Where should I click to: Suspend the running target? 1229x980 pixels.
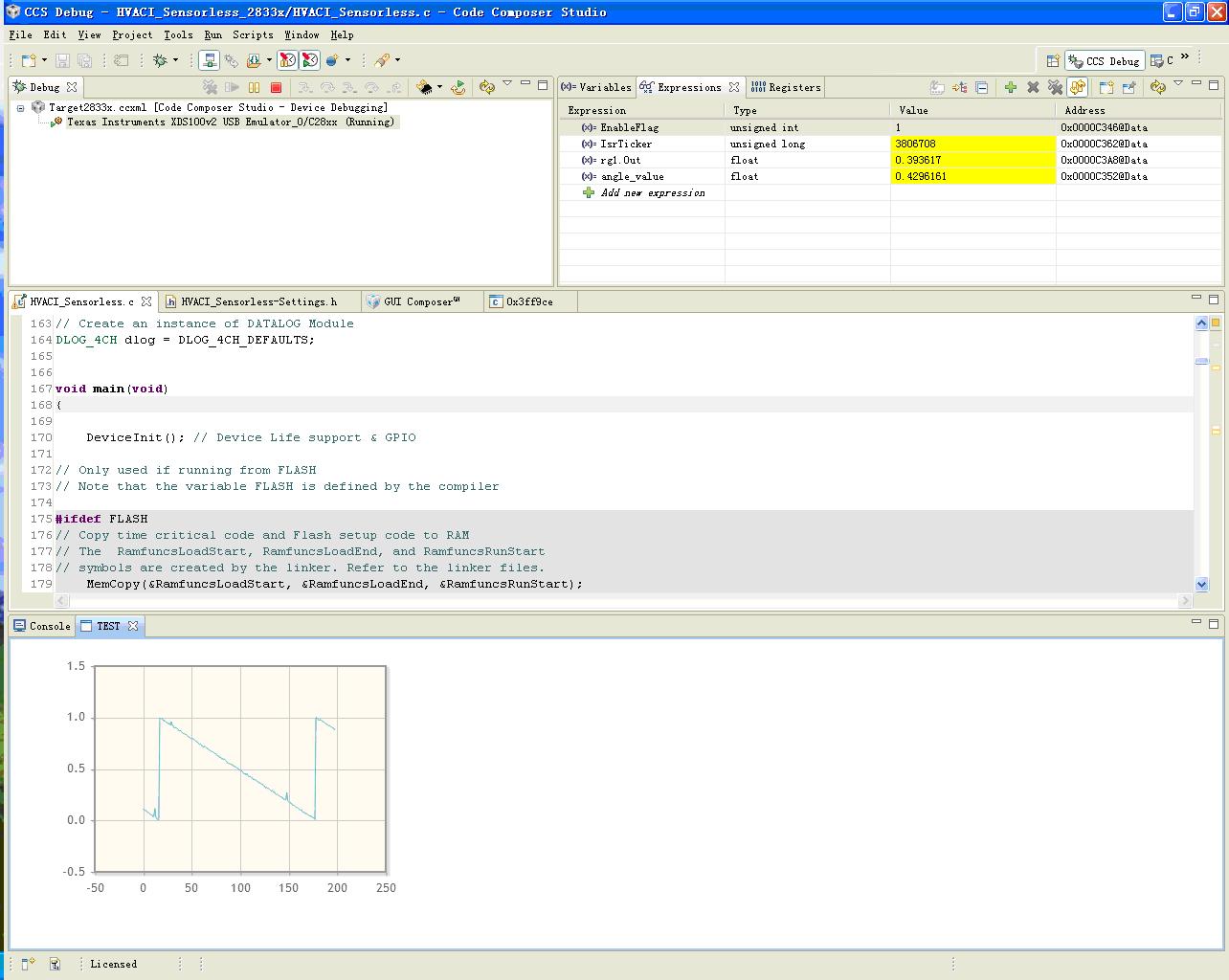coord(254,86)
